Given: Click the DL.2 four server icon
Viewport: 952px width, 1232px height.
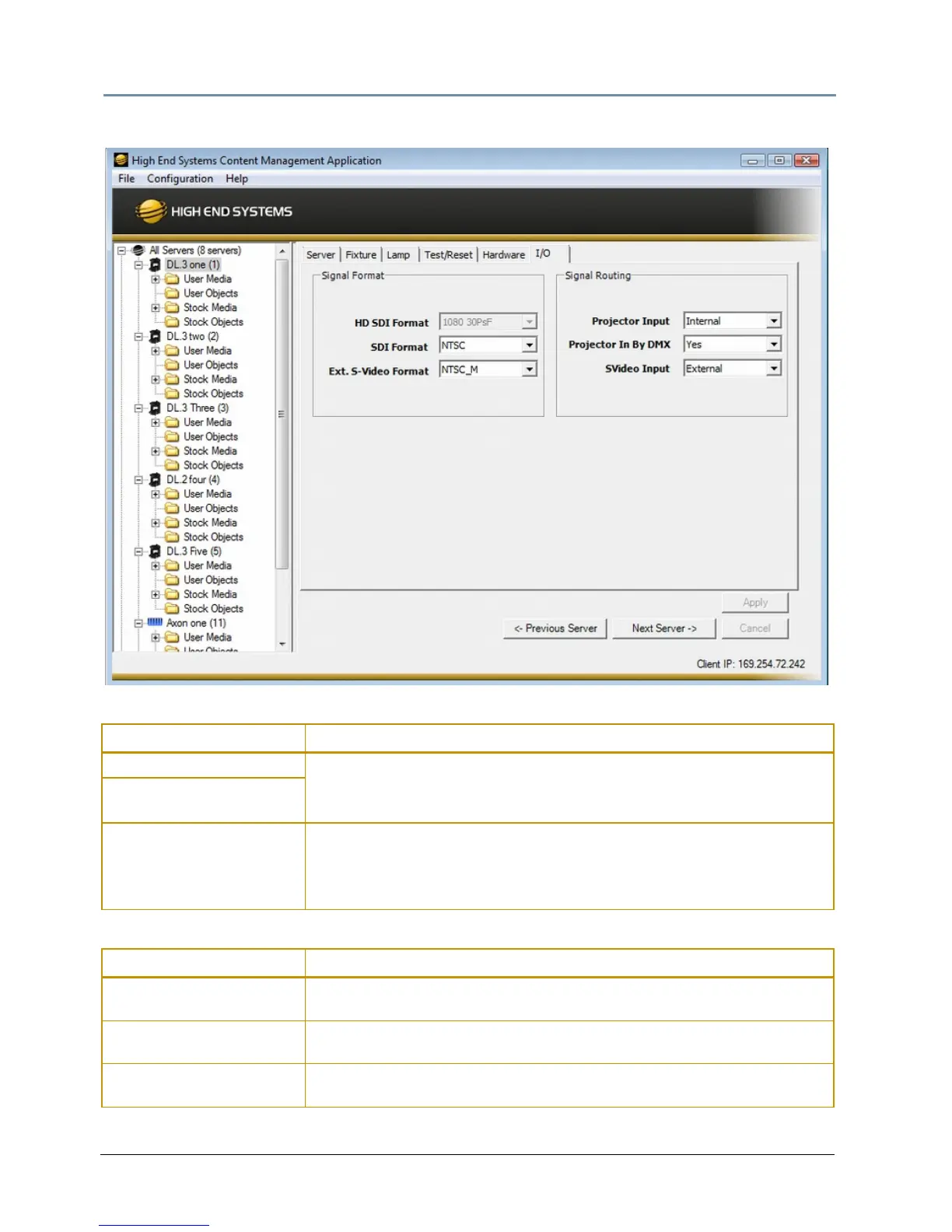Looking at the screenshot, I should click(x=155, y=480).
